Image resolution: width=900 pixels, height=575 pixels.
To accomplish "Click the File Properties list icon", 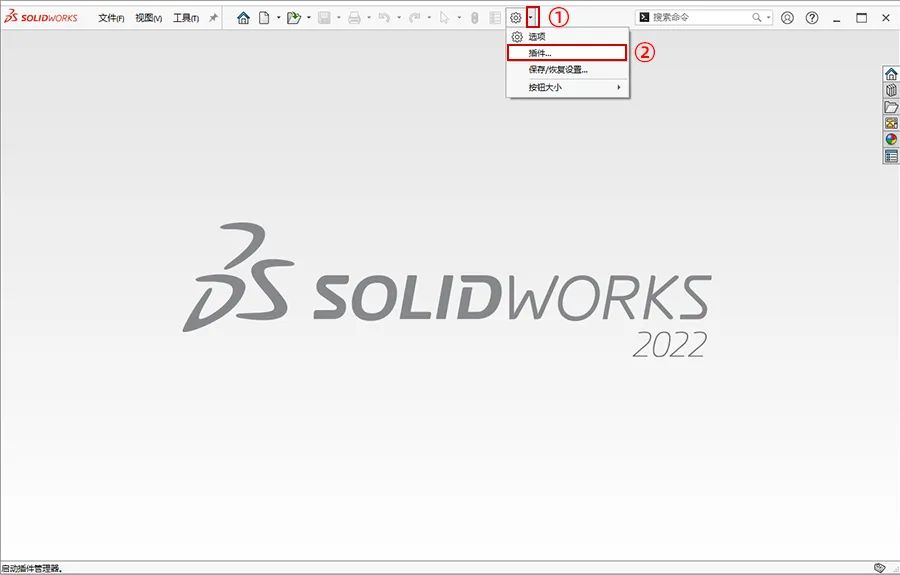I will [x=495, y=18].
